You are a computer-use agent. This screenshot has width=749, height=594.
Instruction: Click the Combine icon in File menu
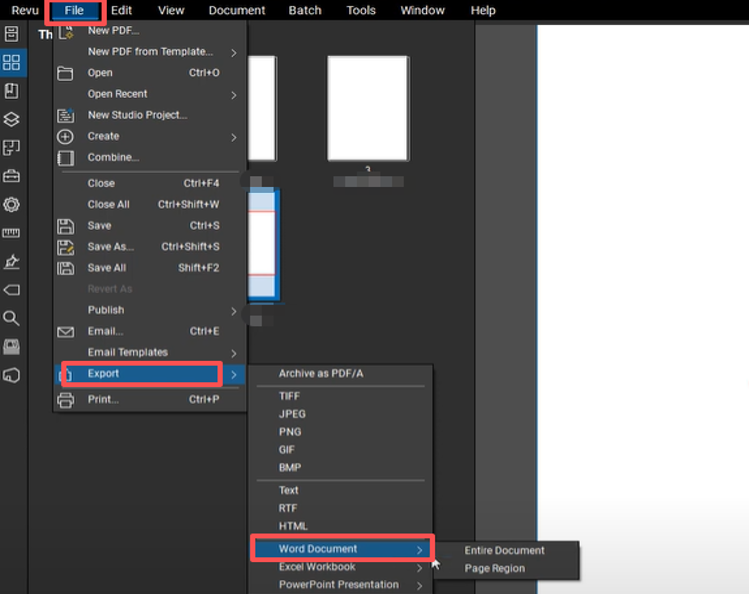click(65, 158)
